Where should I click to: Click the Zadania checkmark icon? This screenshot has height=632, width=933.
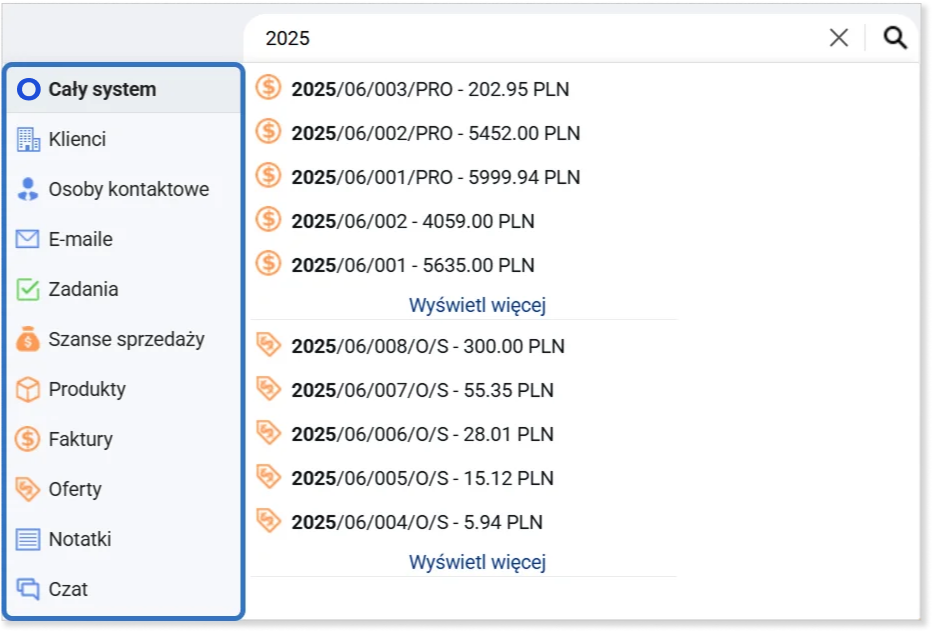pyautogui.click(x=28, y=289)
